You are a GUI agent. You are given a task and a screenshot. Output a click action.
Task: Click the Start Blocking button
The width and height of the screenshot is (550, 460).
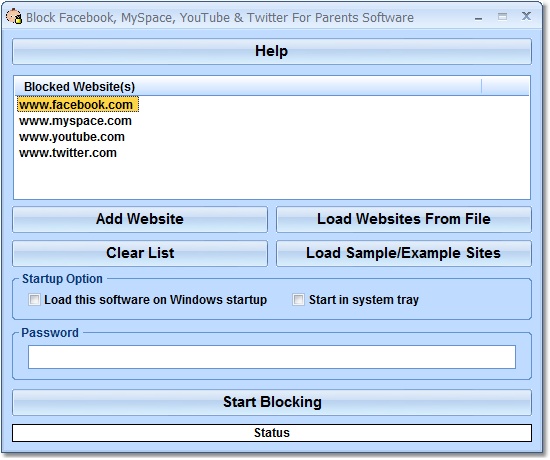(x=272, y=402)
